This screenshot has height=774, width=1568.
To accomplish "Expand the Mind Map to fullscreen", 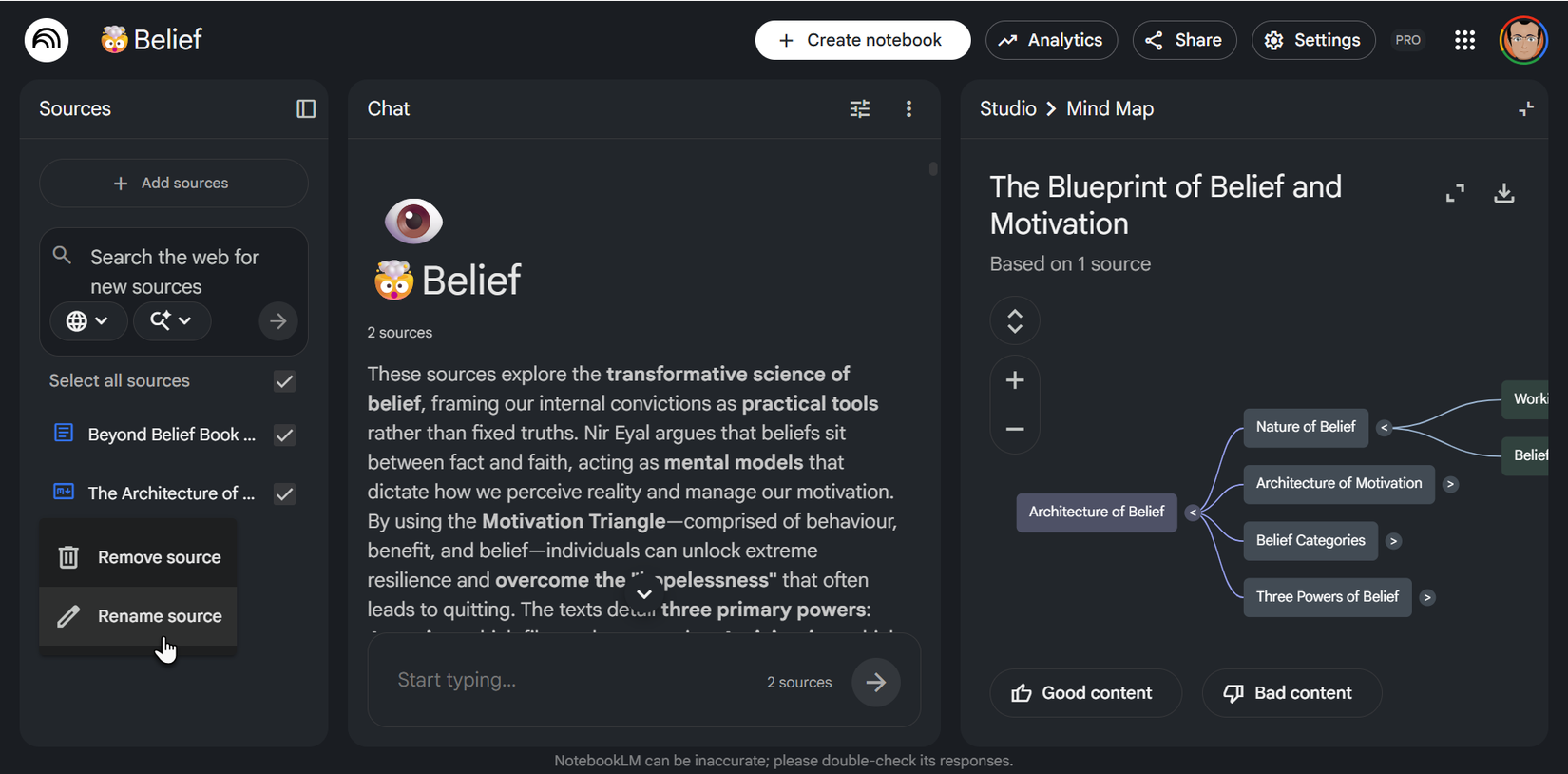I will pos(1455,192).
